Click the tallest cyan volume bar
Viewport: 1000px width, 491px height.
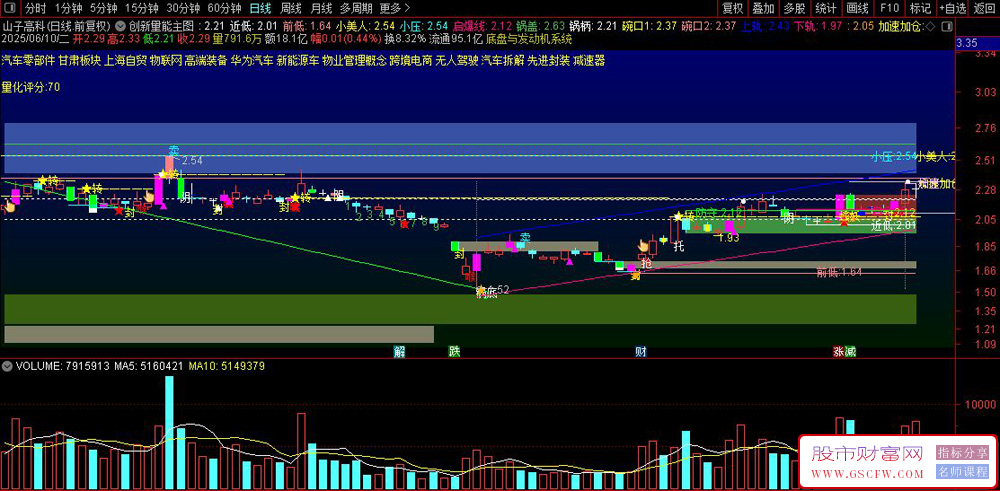point(169,432)
